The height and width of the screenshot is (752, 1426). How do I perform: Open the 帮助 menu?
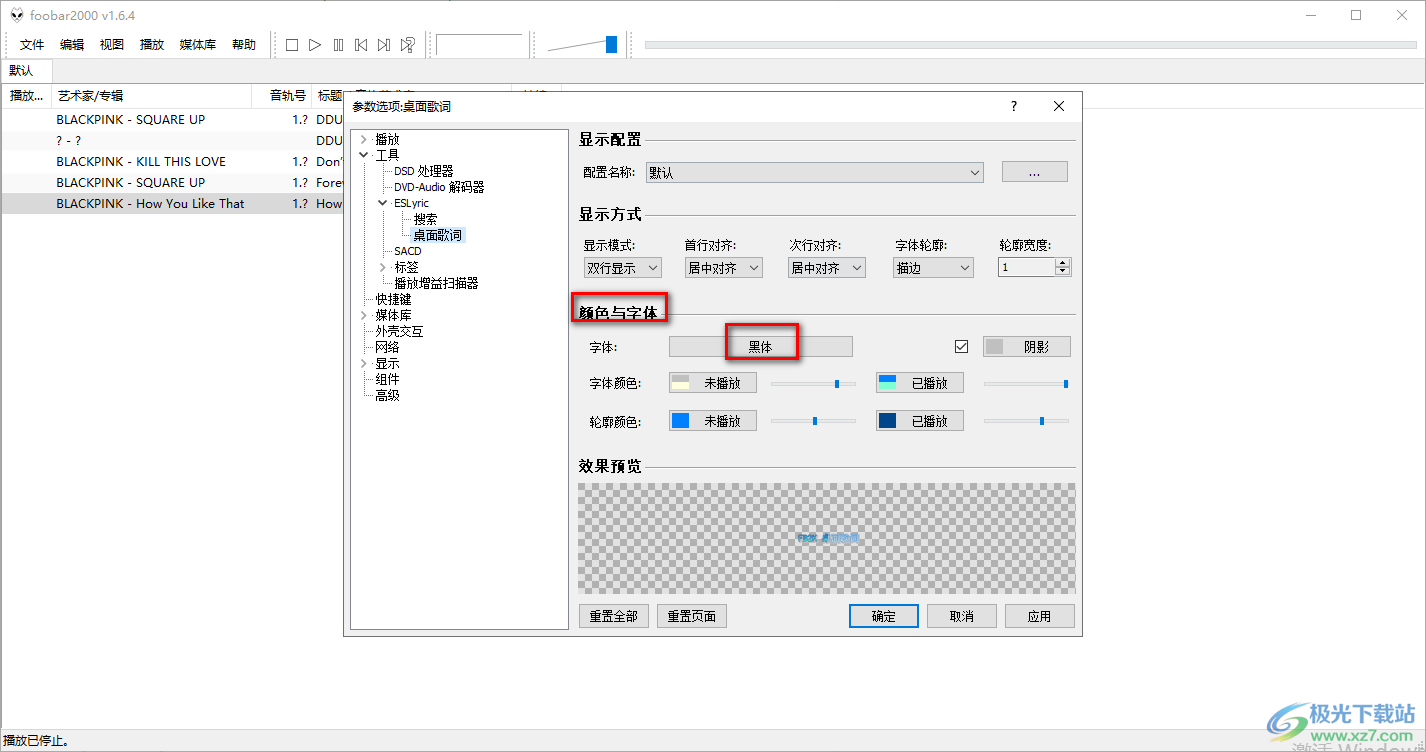[244, 45]
